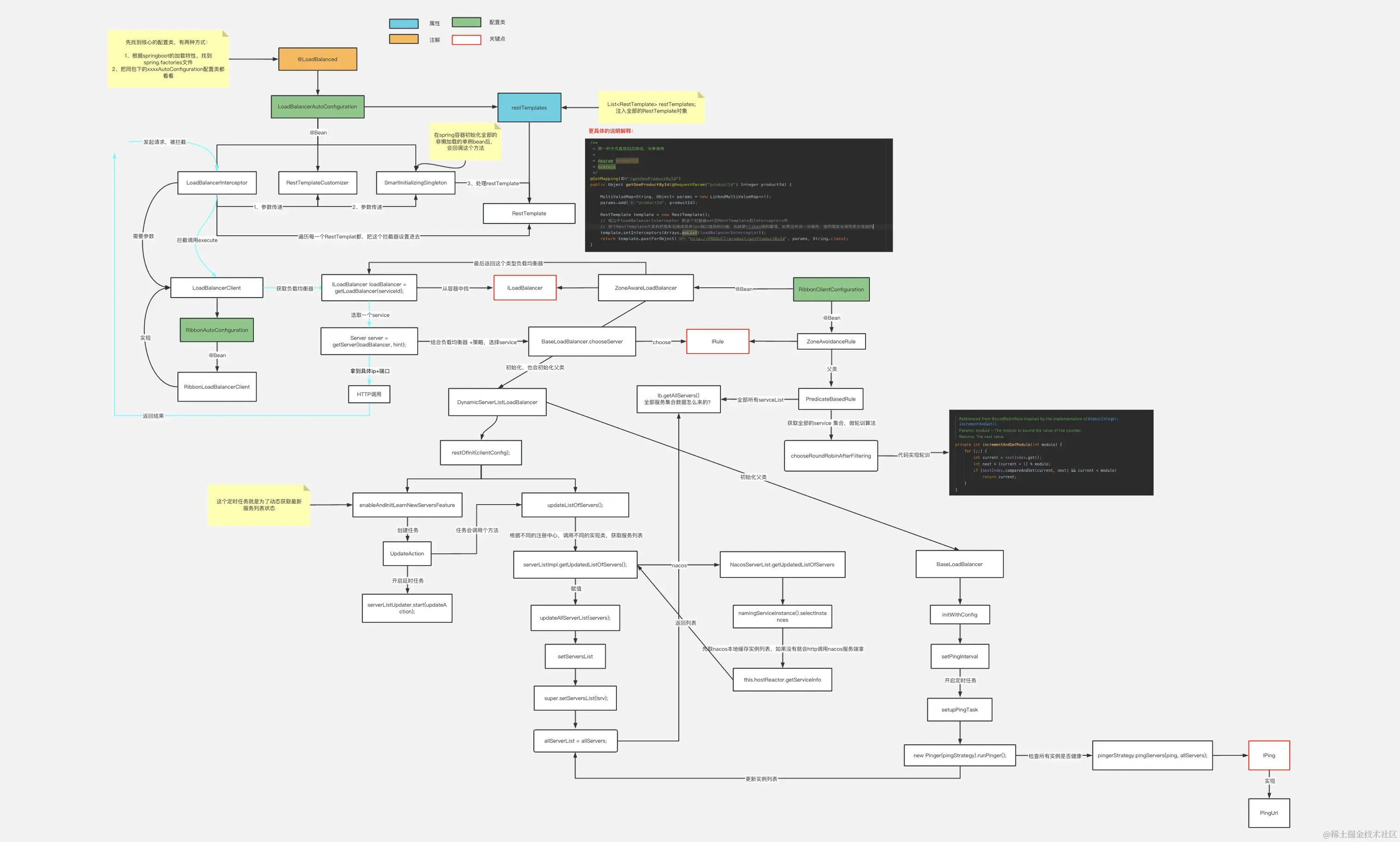Select the DynamicServerListLoadBalancer node
The image size is (1400, 842).
[497, 402]
